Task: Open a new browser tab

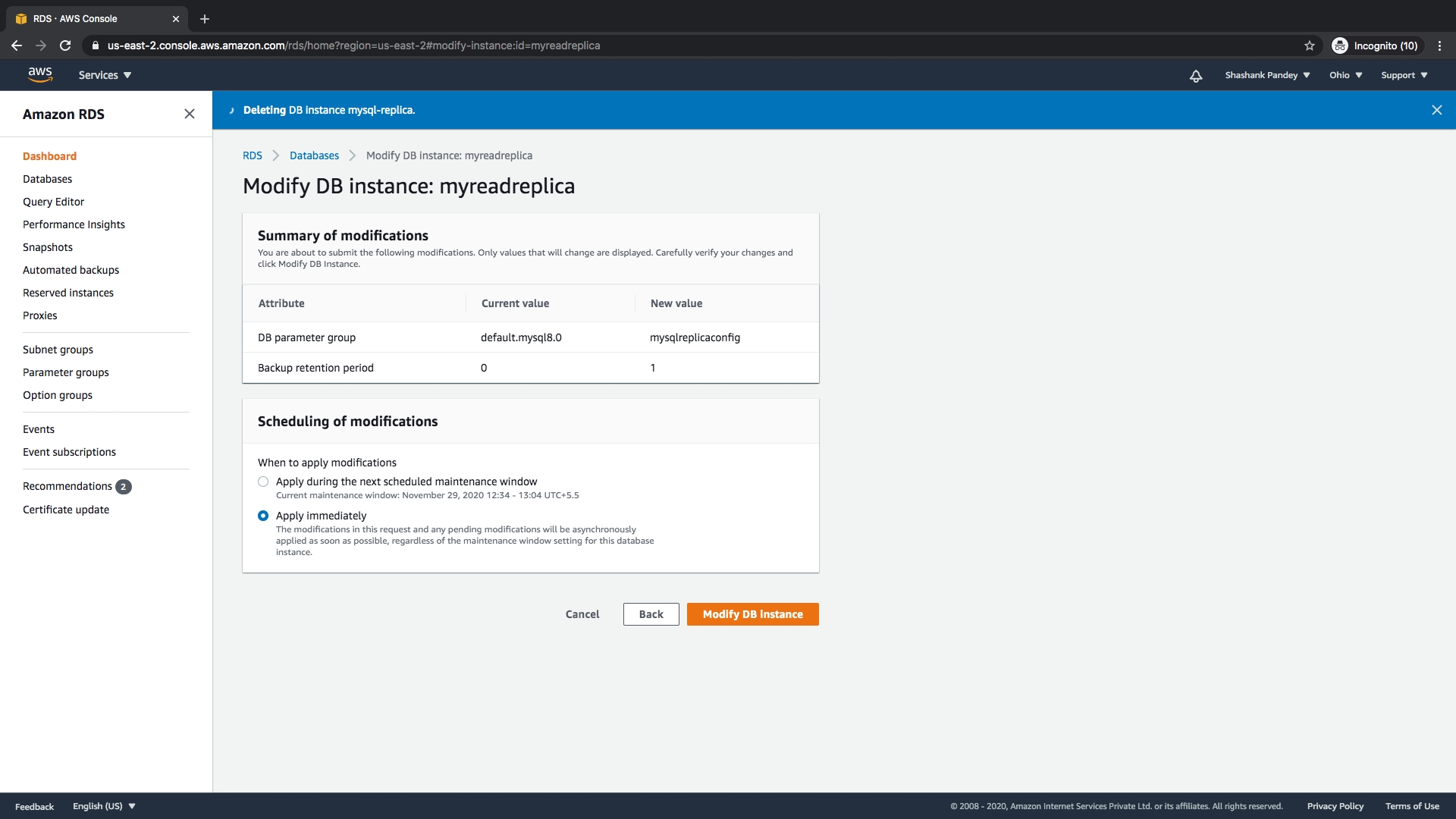Action: 205,19
